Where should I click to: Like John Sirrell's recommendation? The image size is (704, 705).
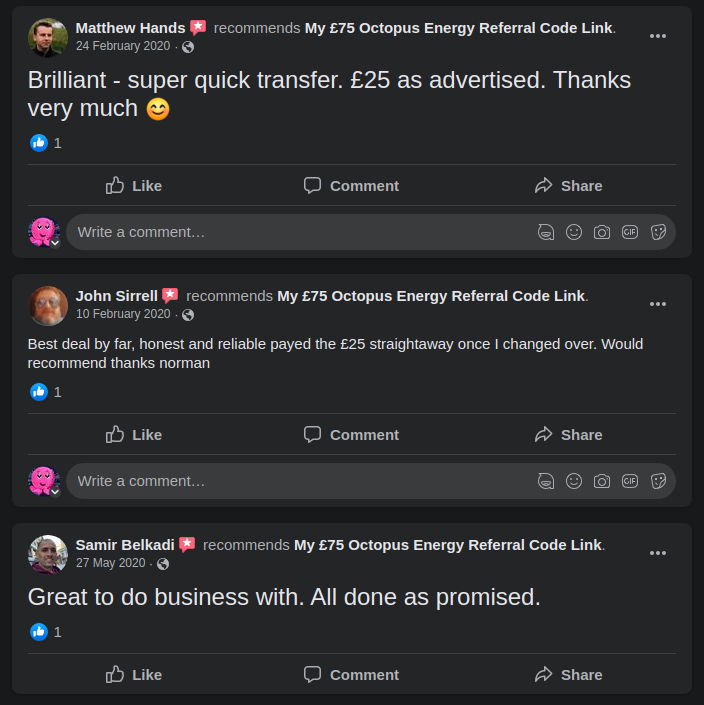click(x=134, y=435)
